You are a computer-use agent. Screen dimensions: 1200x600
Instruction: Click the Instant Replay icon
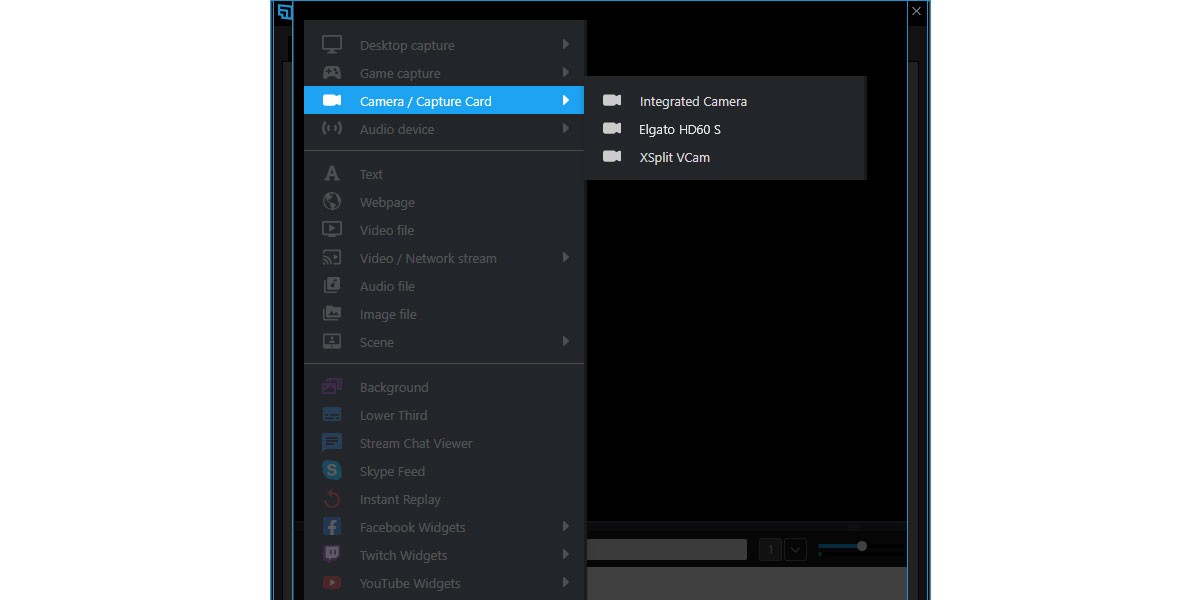[x=331, y=498]
